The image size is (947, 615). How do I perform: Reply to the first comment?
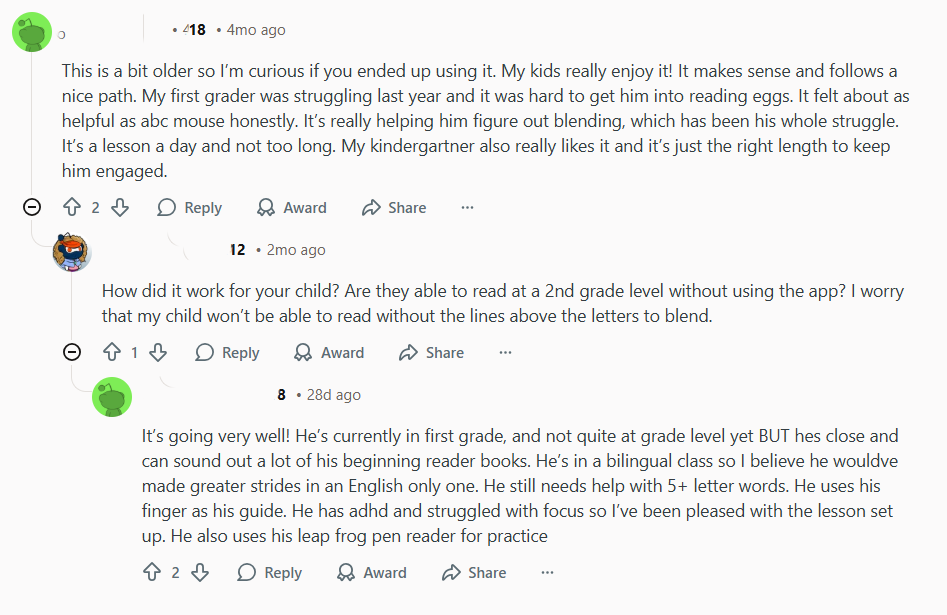tap(190, 208)
